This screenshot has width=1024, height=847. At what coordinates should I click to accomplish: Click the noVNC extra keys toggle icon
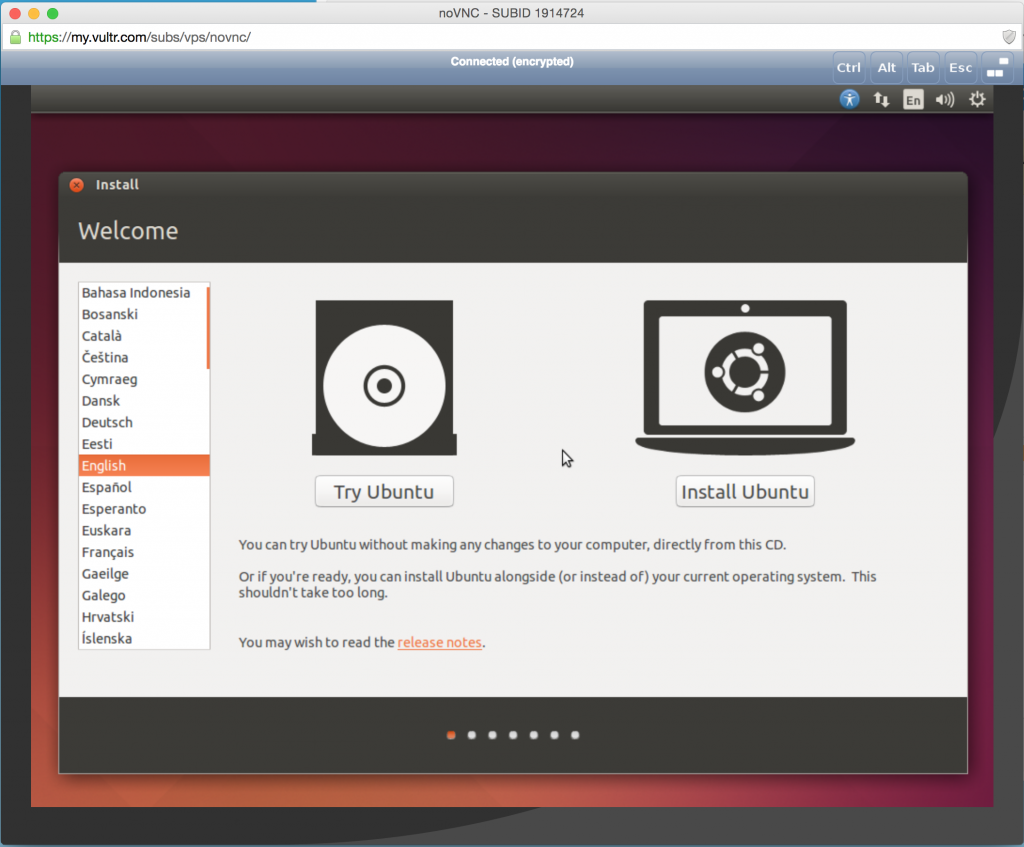(x=997, y=67)
